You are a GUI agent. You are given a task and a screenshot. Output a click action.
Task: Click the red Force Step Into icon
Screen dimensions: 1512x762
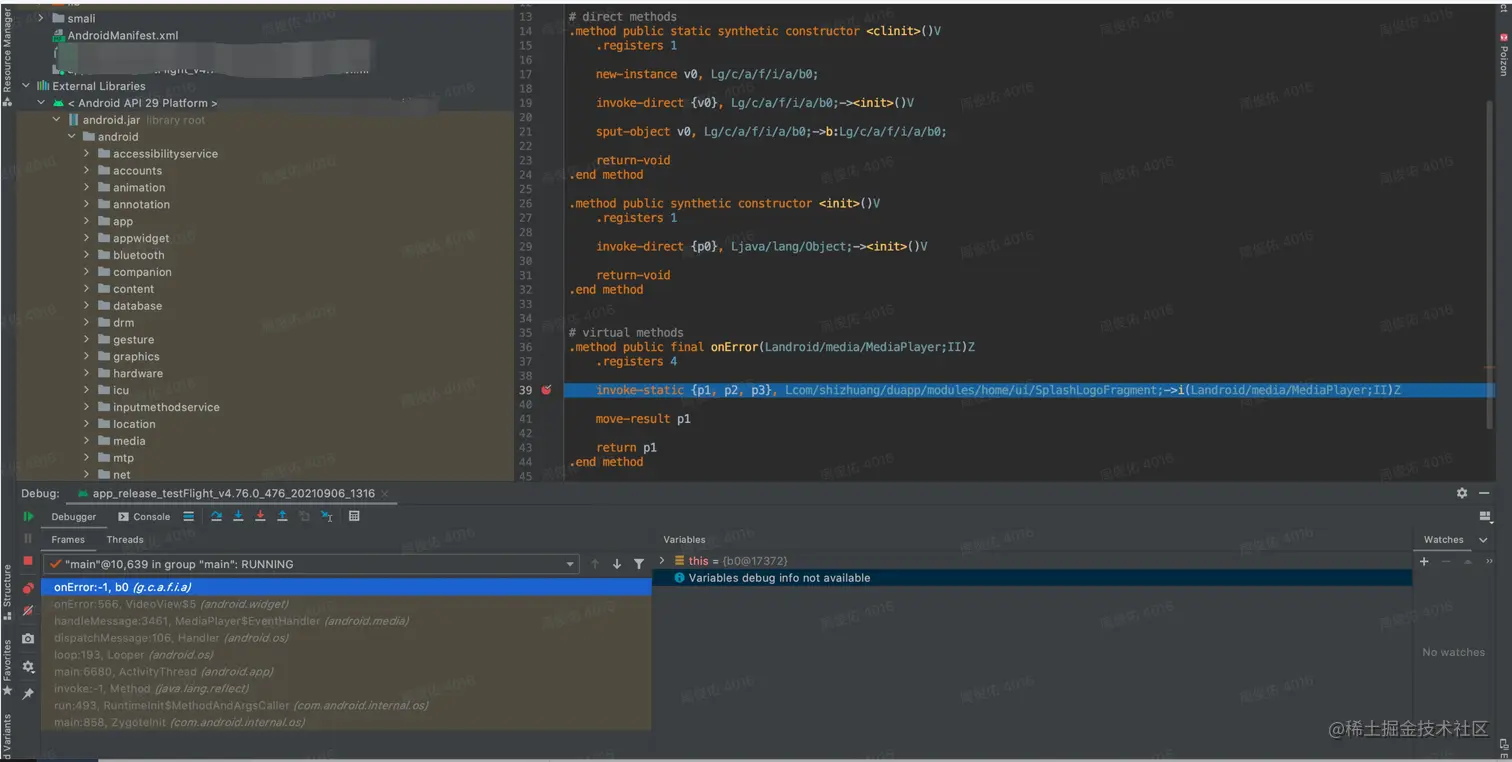pyautogui.click(x=260, y=516)
